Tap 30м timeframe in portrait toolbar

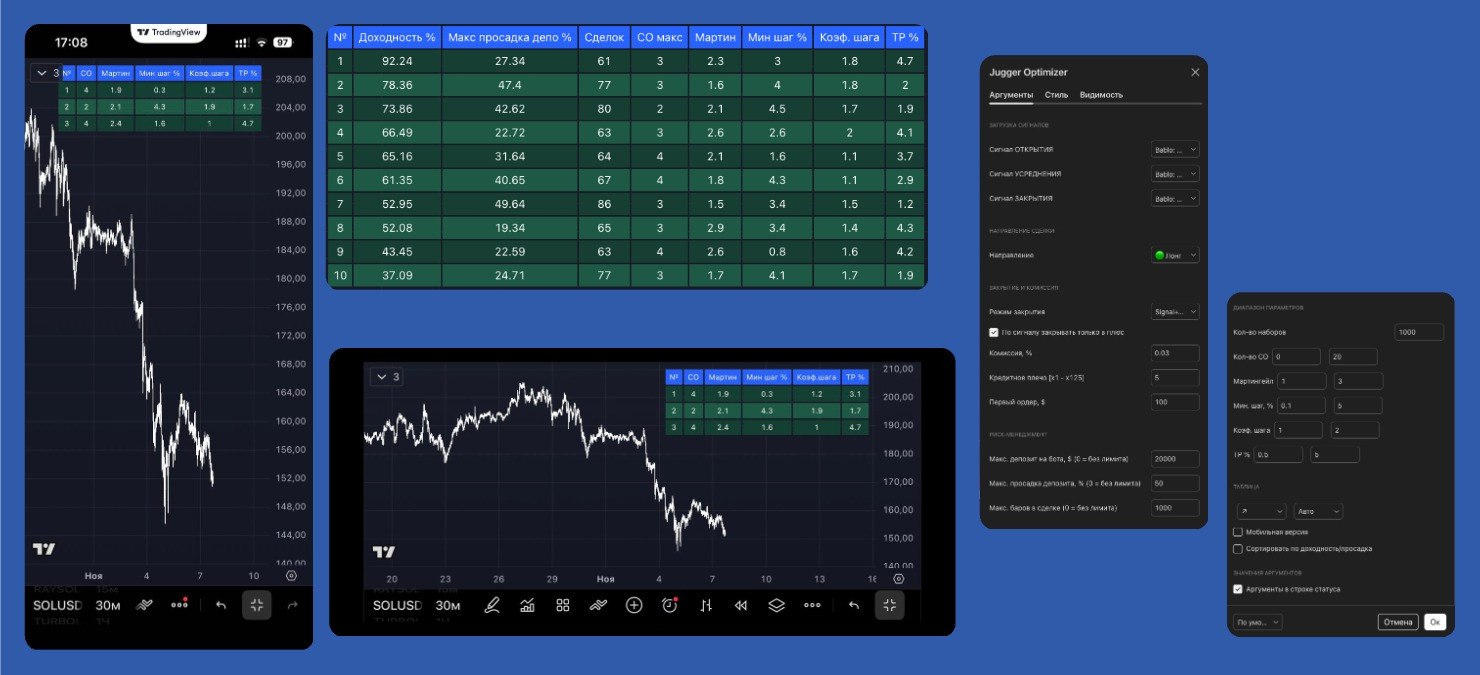click(x=108, y=606)
